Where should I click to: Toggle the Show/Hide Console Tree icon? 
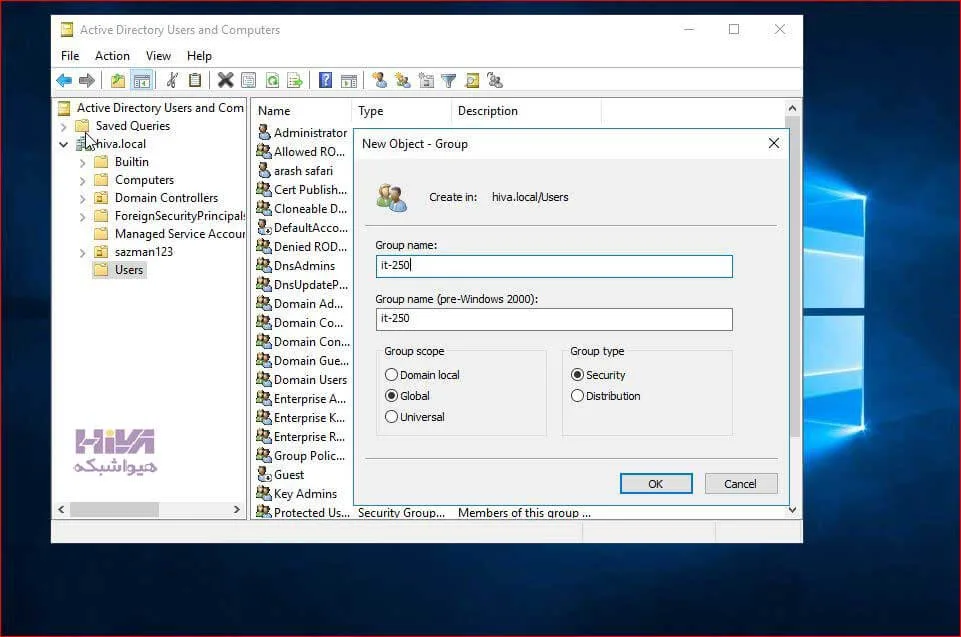coord(142,80)
